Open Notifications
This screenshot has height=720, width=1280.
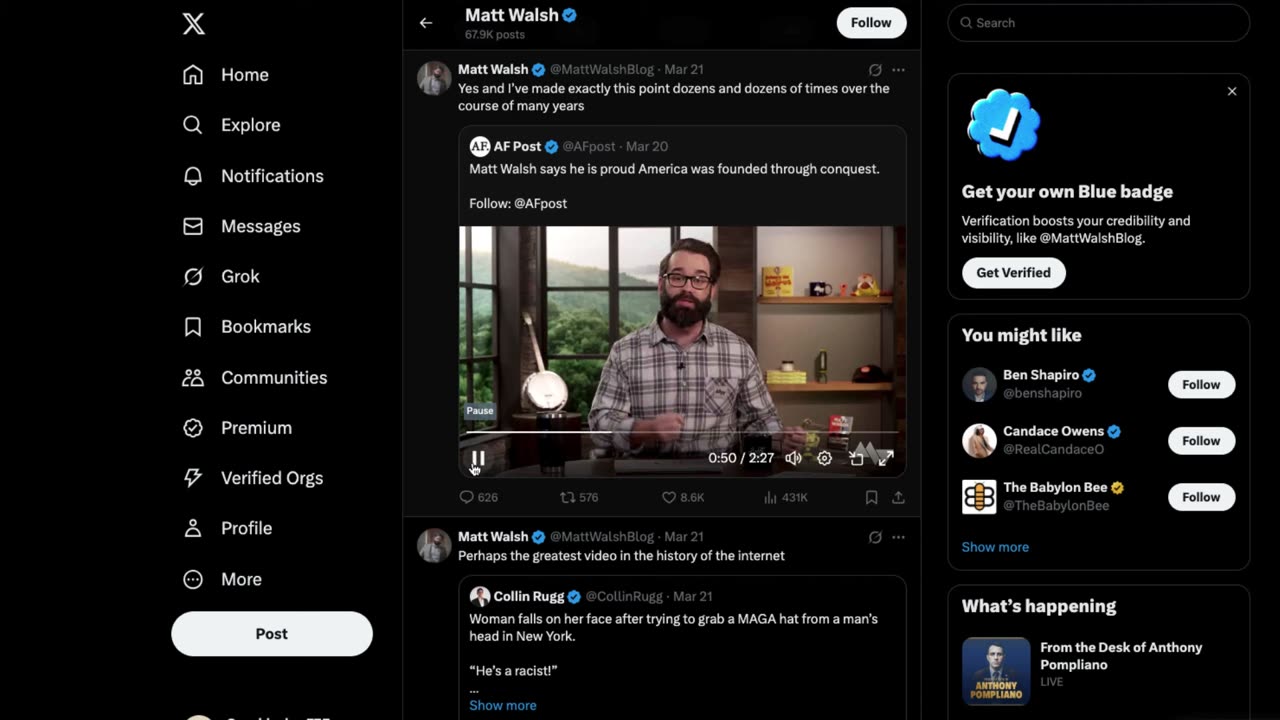(253, 176)
